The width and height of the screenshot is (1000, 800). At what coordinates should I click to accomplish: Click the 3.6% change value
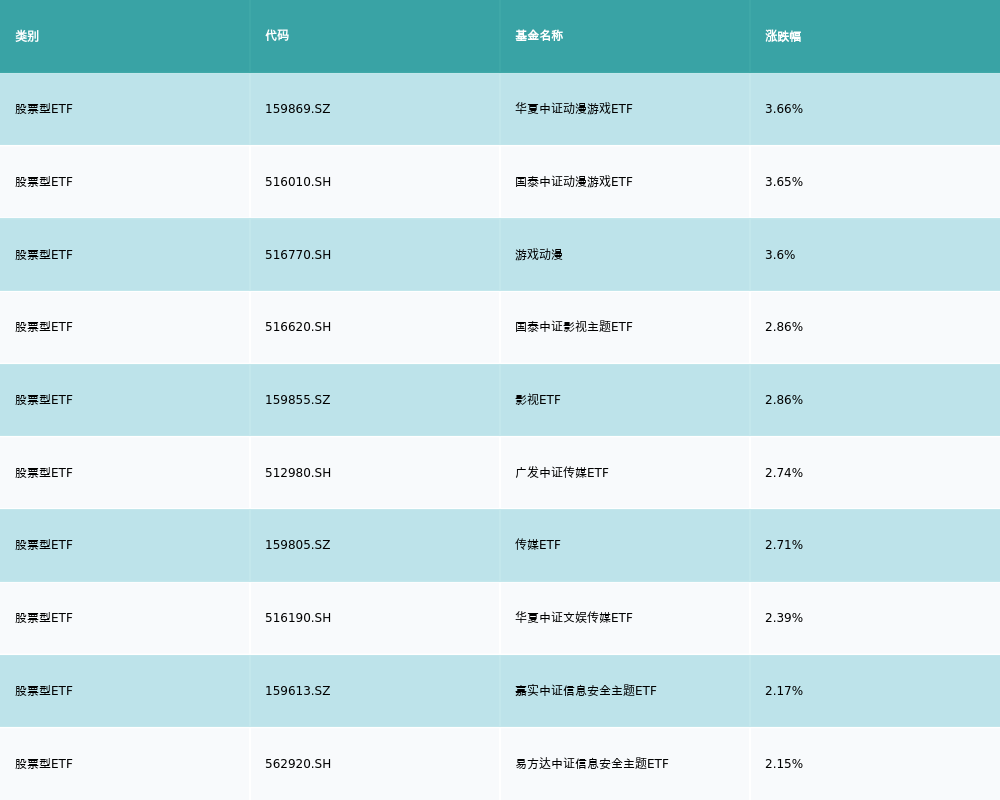tap(780, 255)
